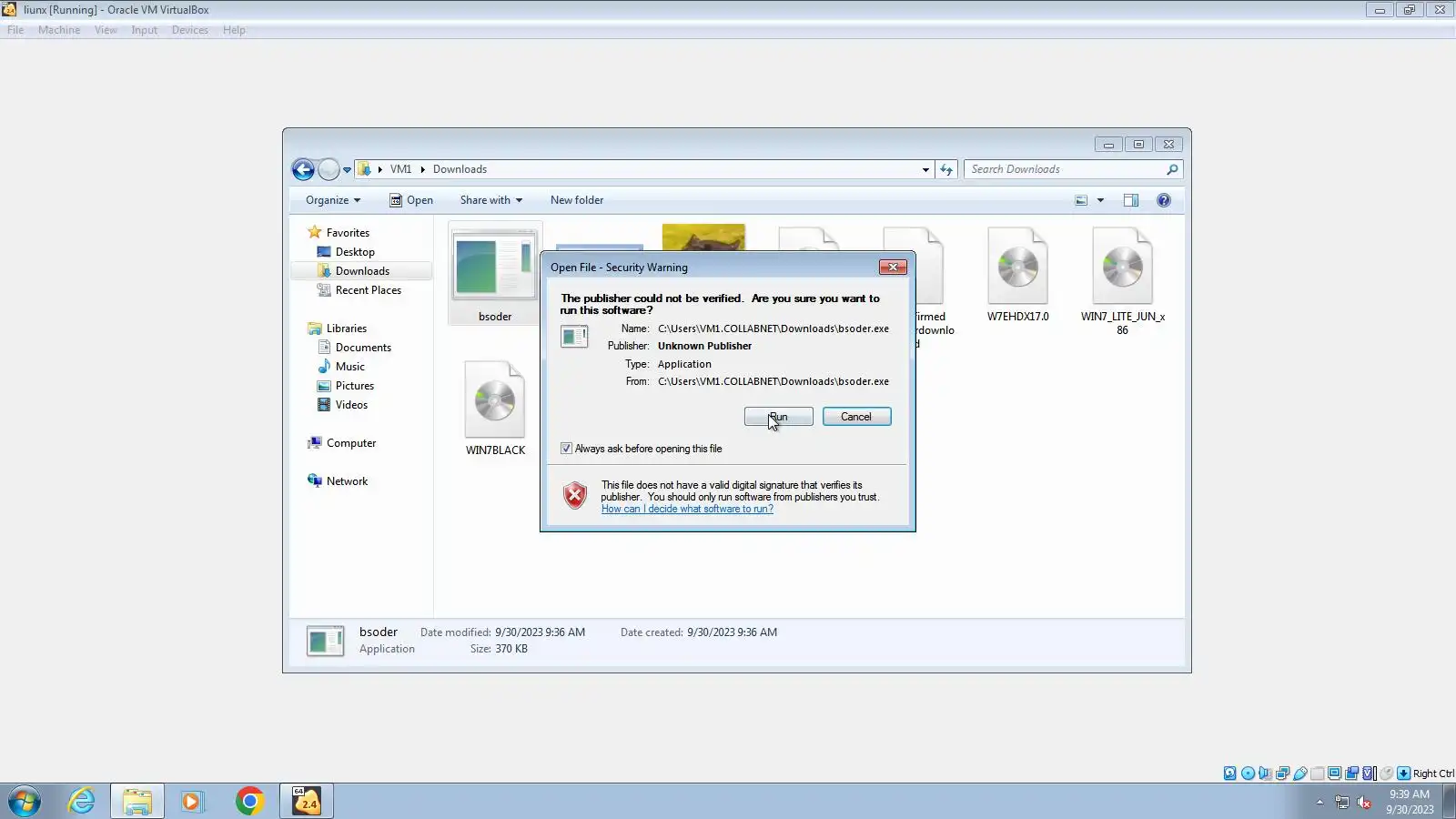
Task: Open the VirtualBox Help menu
Action: 234,30
